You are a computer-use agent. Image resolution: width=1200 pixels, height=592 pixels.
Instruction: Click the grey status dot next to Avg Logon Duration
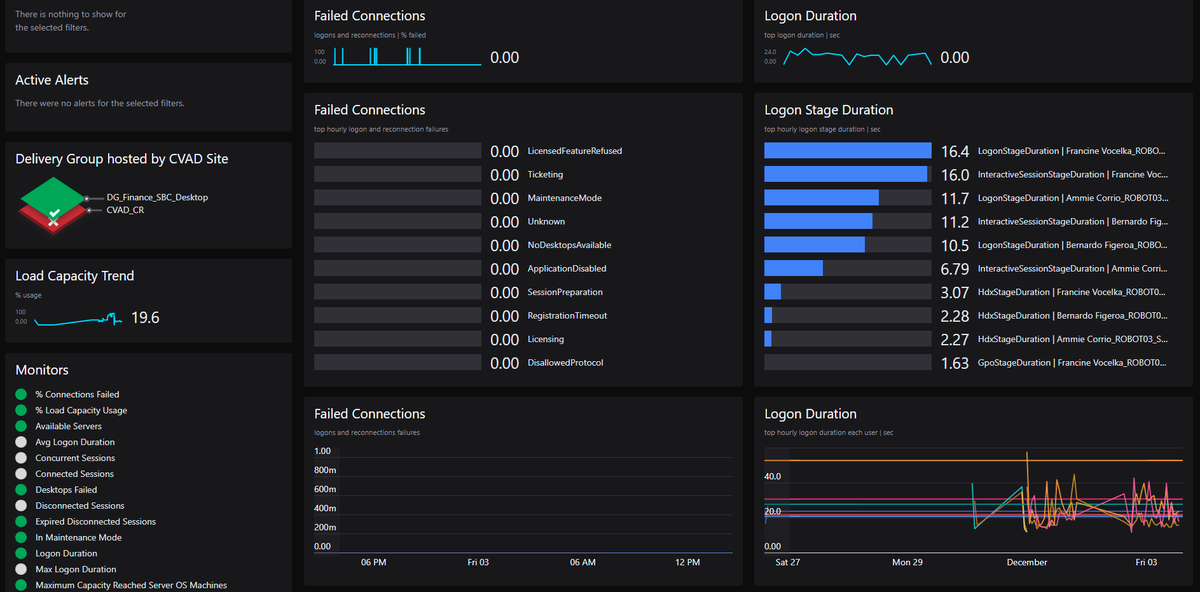tap(21, 442)
